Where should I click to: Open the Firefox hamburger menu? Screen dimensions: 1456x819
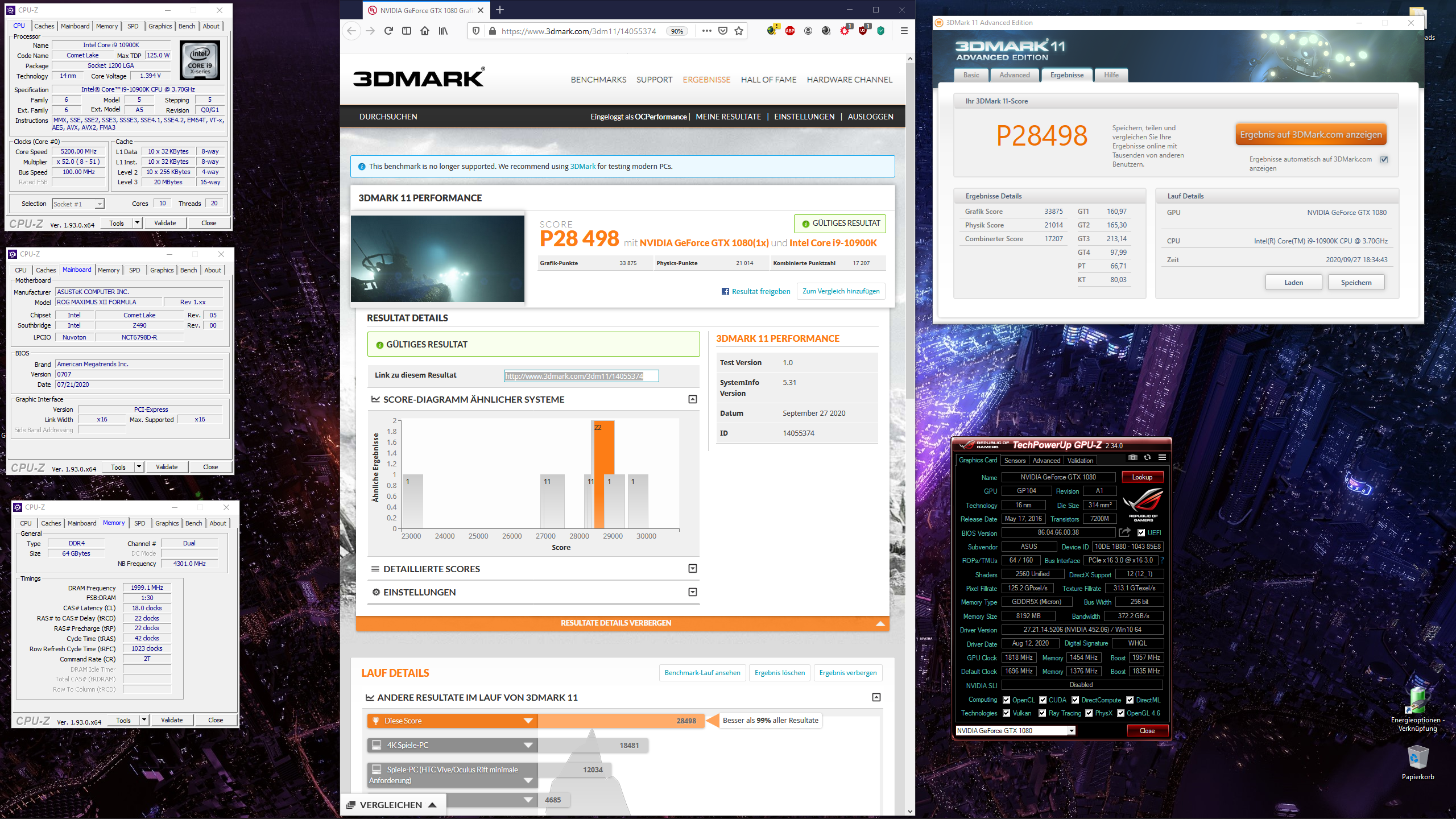(x=904, y=31)
